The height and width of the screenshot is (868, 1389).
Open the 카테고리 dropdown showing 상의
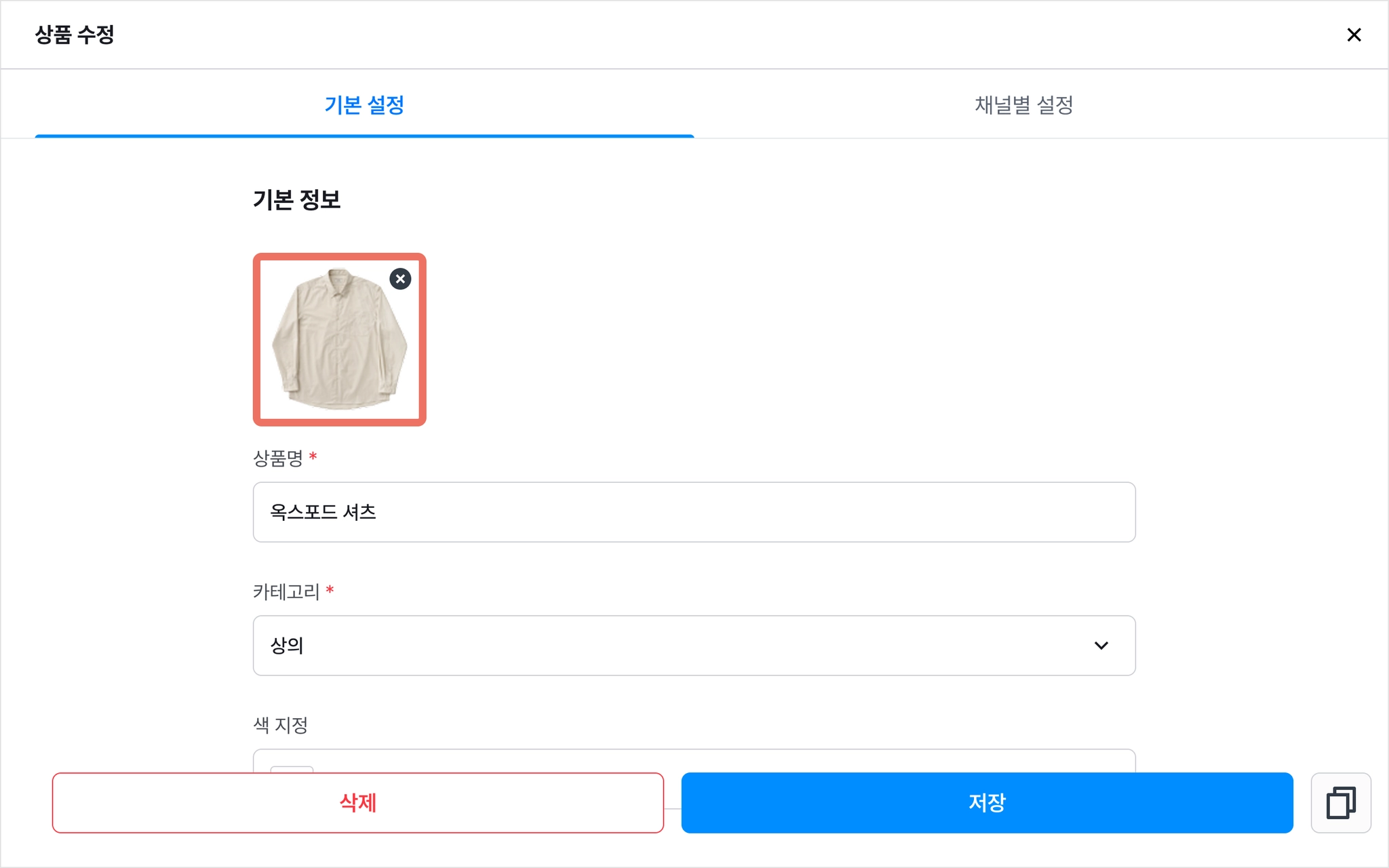tap(694, 646)
